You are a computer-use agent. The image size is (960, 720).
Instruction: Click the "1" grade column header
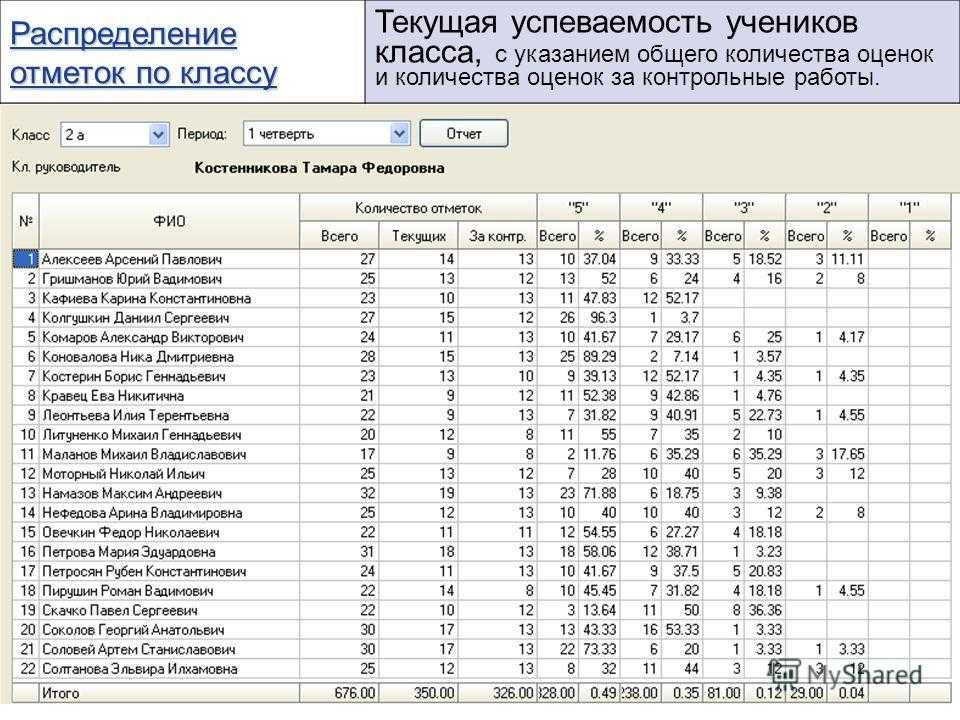909,208
